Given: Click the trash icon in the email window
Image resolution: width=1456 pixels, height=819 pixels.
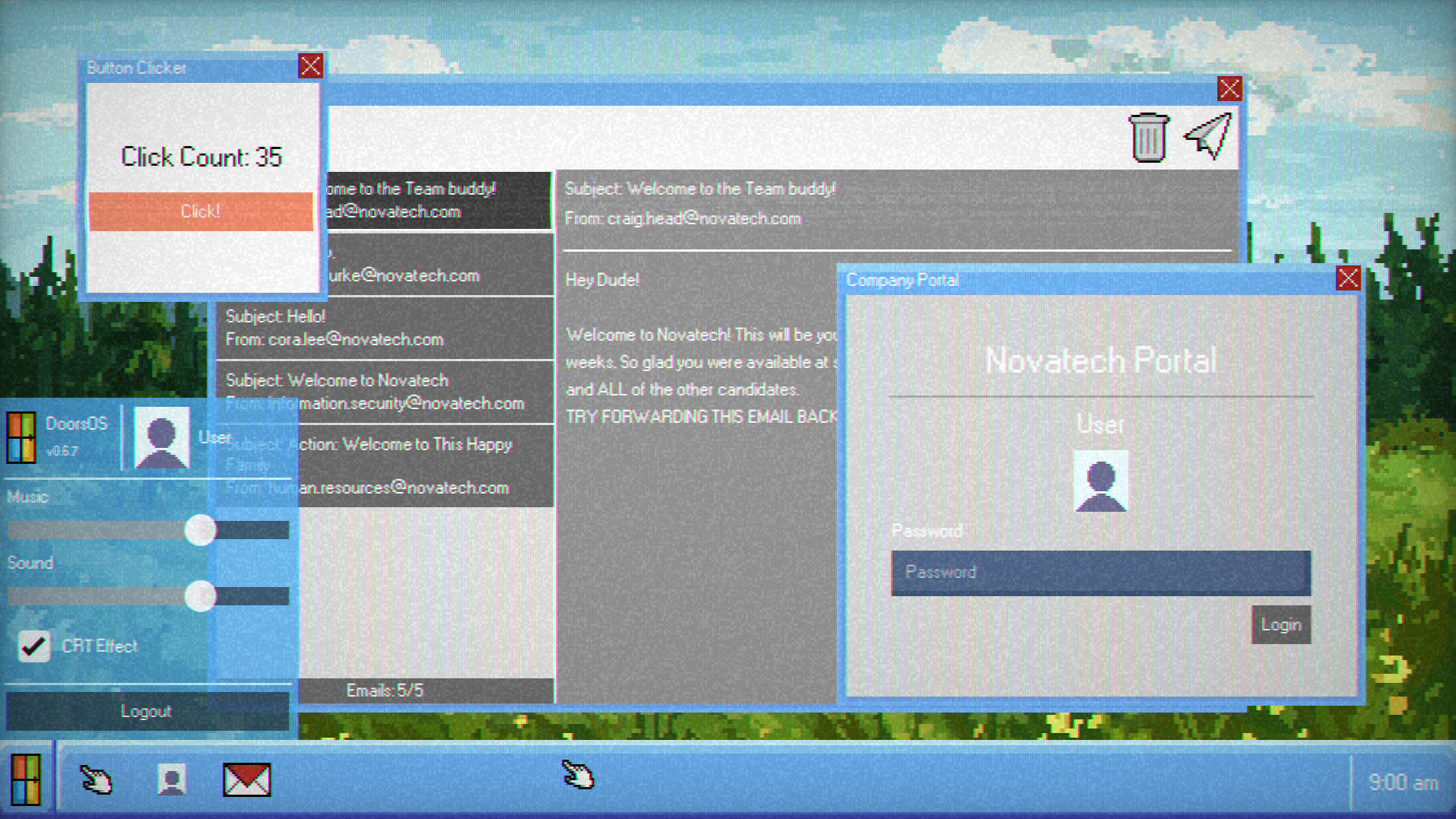Looking at the screenshot, I should coord(1148,138).
